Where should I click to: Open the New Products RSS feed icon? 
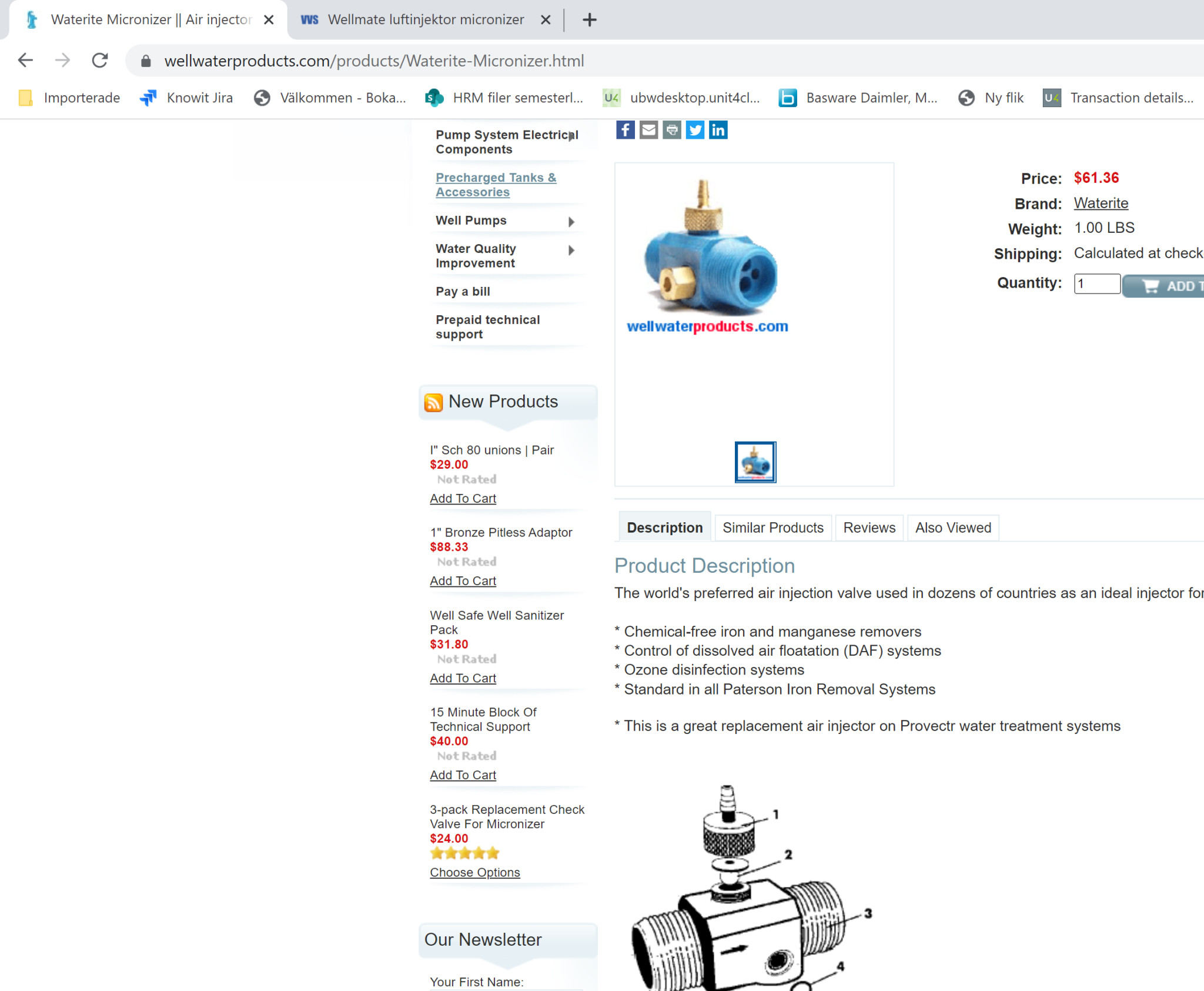tap(433, 402)
